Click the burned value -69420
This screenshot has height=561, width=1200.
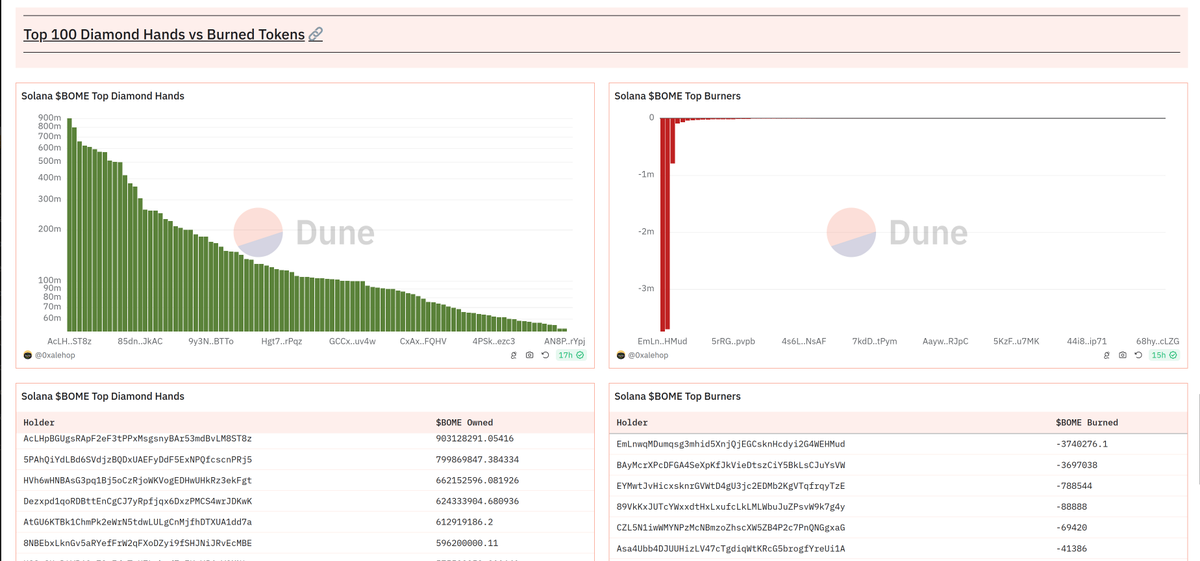click(x=1071, y=528)
